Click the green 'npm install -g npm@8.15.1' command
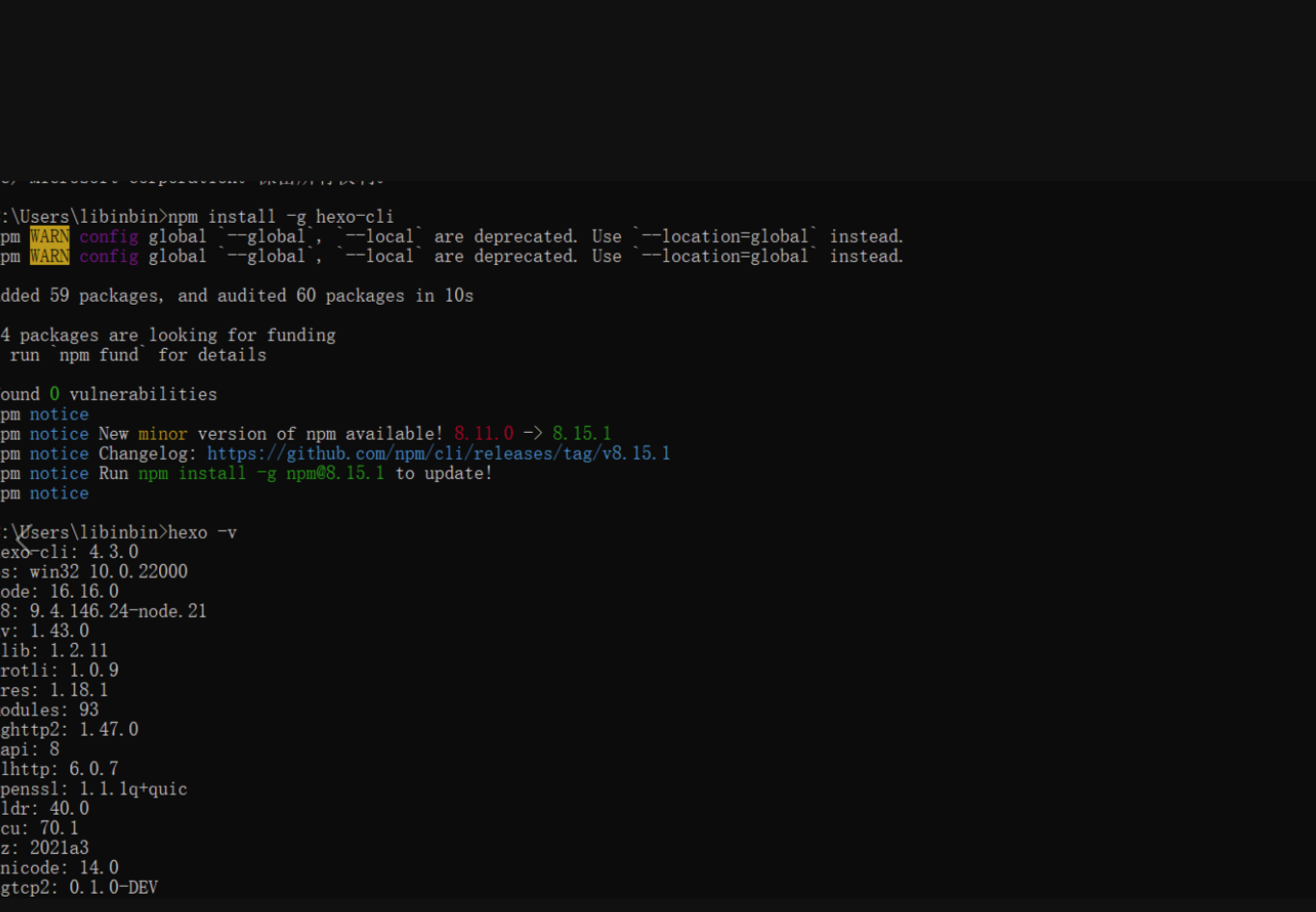This screenshot has width=1316, height=912. click(261, 473)
